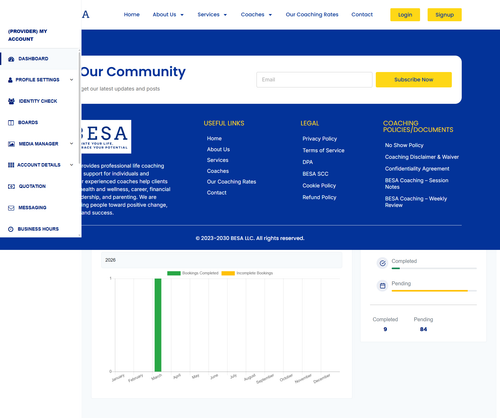Open Identity Check in the sidebar
This screenshot has height=418, width=500.
pos(39,101)
